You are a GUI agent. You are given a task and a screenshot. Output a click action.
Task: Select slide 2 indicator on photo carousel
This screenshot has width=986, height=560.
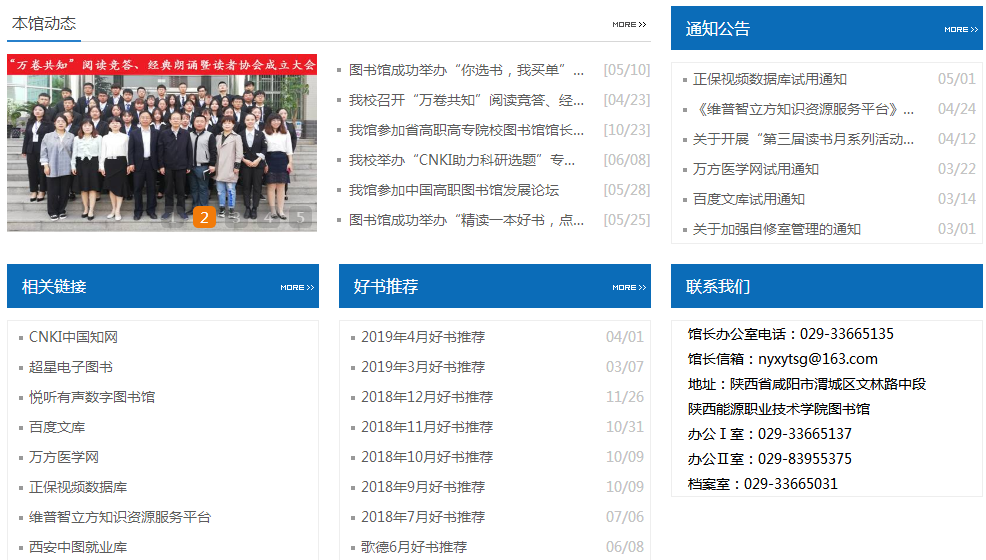coord(204,217)
